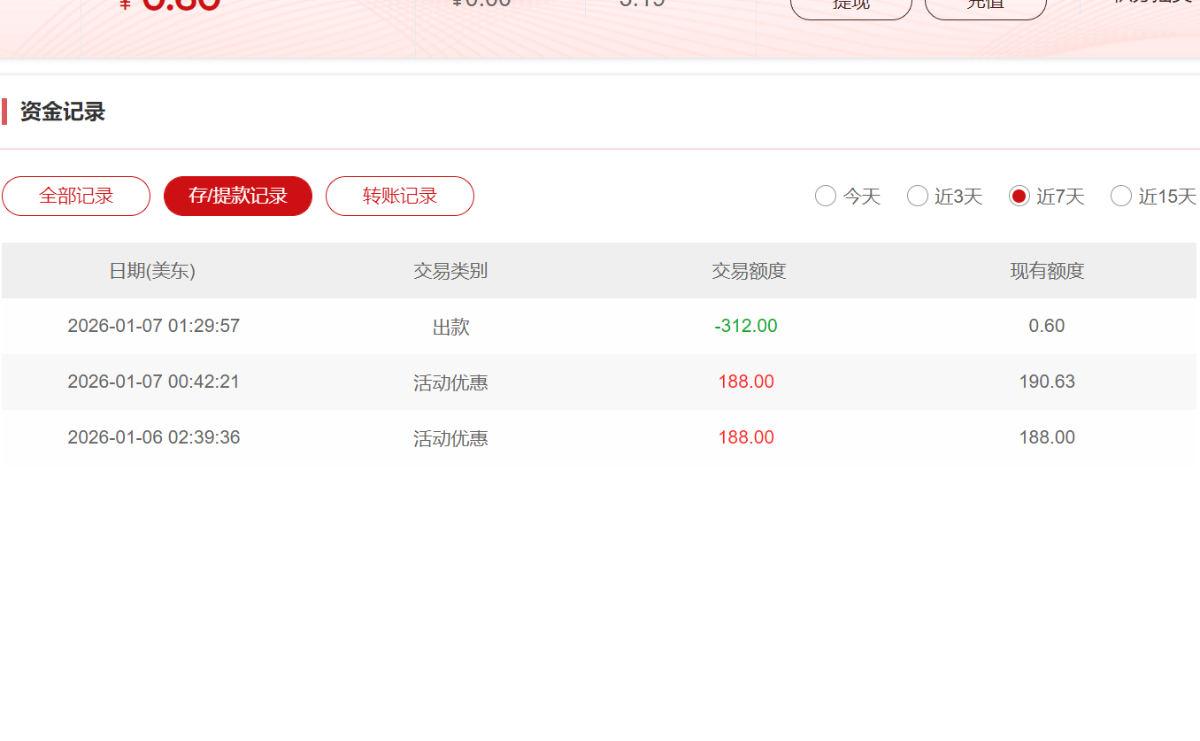1200x741 pixels.
Task: Click the 交易额度 column header
Action: [748, 271]
